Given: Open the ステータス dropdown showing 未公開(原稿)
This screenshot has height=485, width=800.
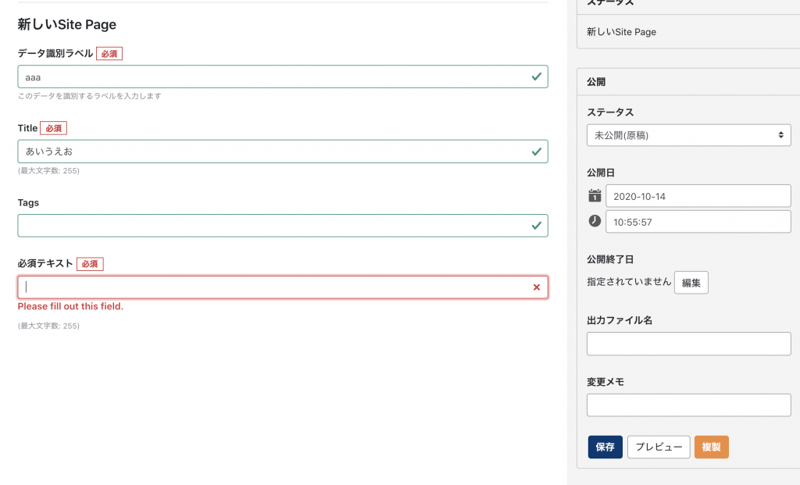Looking at the screenshot, I should coord(688,135).
